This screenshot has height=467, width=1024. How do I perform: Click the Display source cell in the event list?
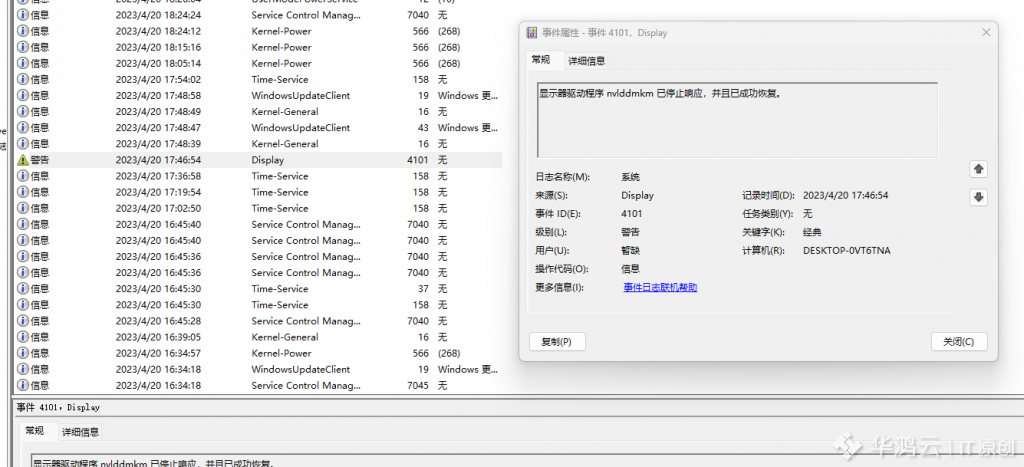[268, 160]
